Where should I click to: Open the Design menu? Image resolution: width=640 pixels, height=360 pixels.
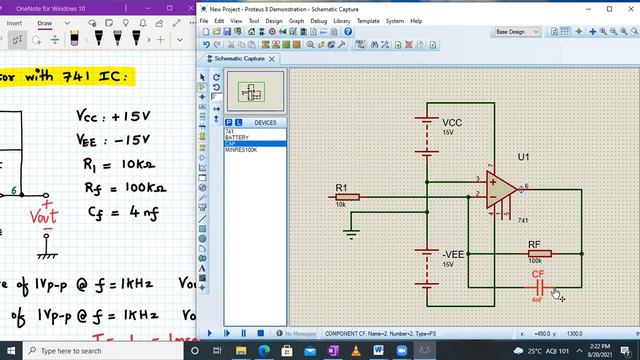point(274,21)
